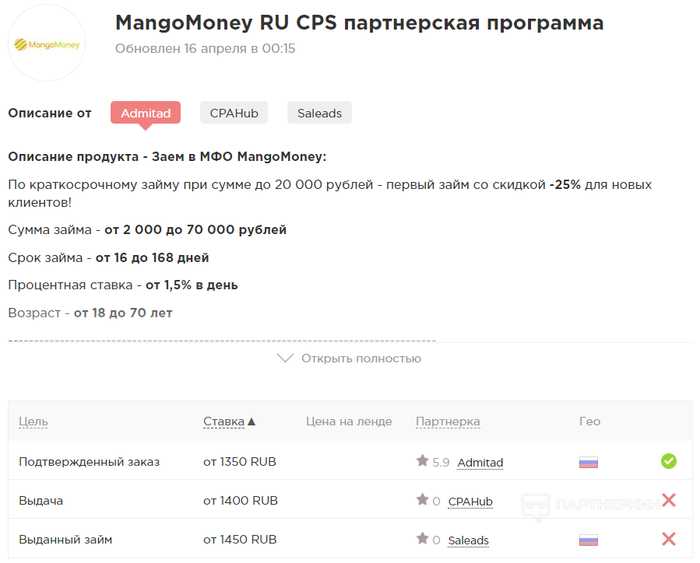
Task: Click the star rating icon for CPAHub
Action: pos(422,500)
